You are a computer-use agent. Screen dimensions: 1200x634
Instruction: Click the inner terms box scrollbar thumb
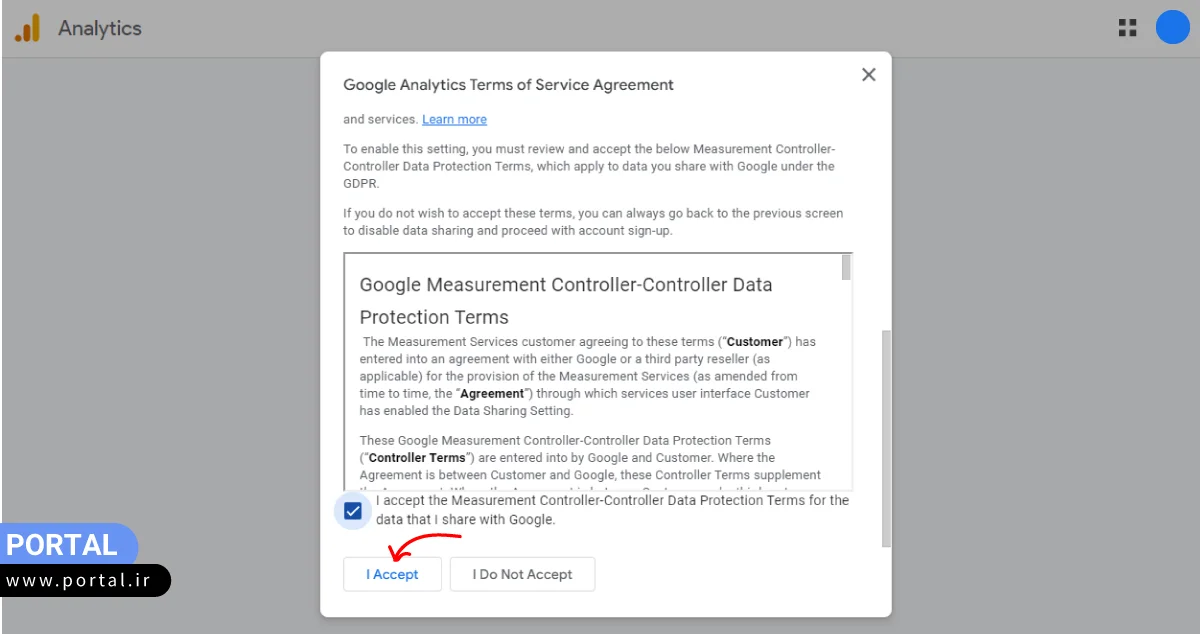click(x=846, y=267)
